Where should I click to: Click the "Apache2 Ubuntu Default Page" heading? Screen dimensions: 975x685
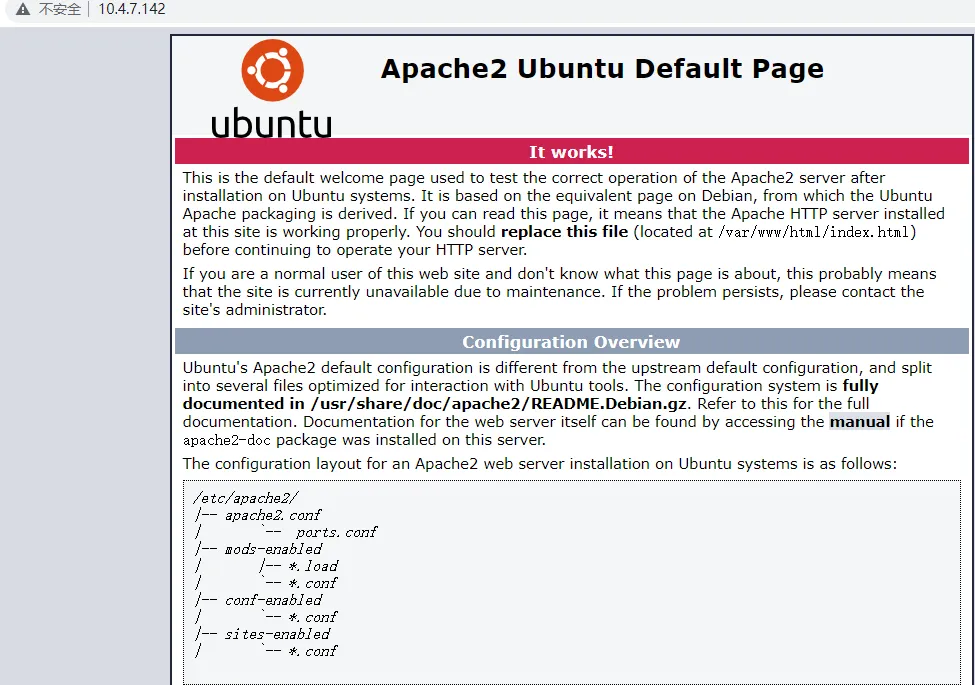tap(602, 69)
